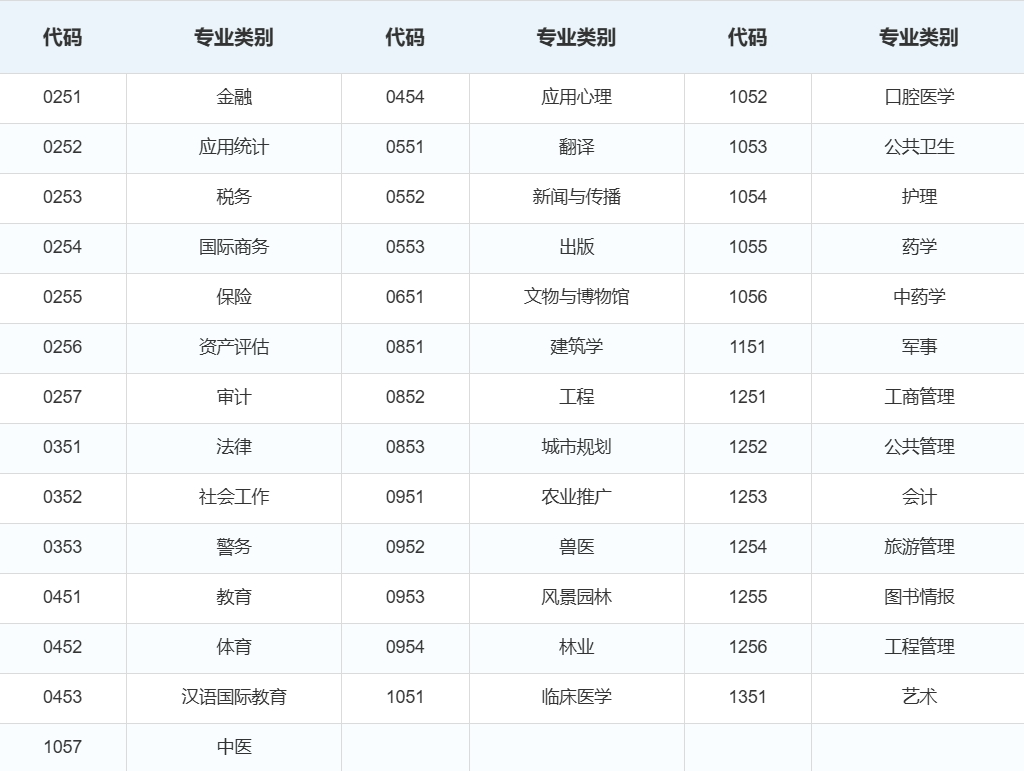Click the 应用心理 cell
This screenshot has width=1024, height=771.
(576, 97)
